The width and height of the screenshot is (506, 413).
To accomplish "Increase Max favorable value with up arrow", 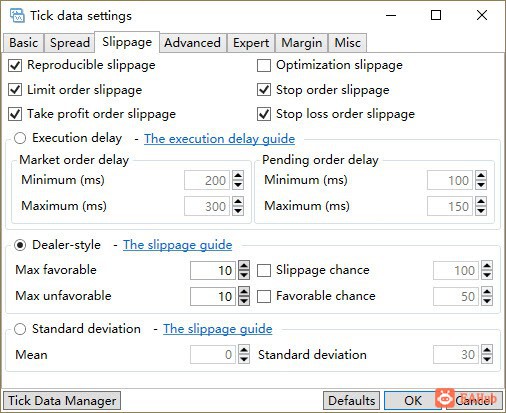I will pos(244,266).
